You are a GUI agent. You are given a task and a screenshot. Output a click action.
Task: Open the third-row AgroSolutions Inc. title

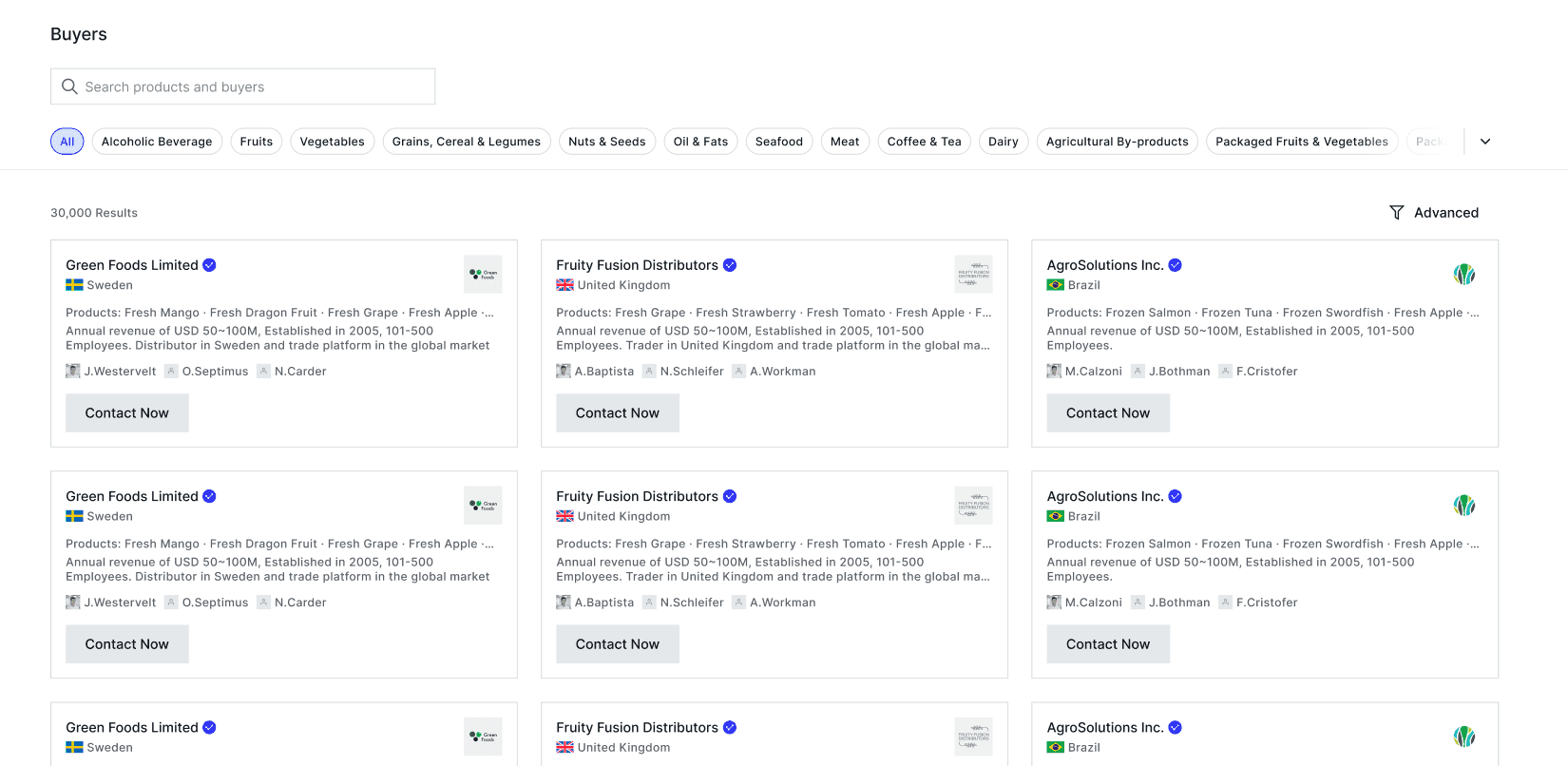(x=1105, y=728)
